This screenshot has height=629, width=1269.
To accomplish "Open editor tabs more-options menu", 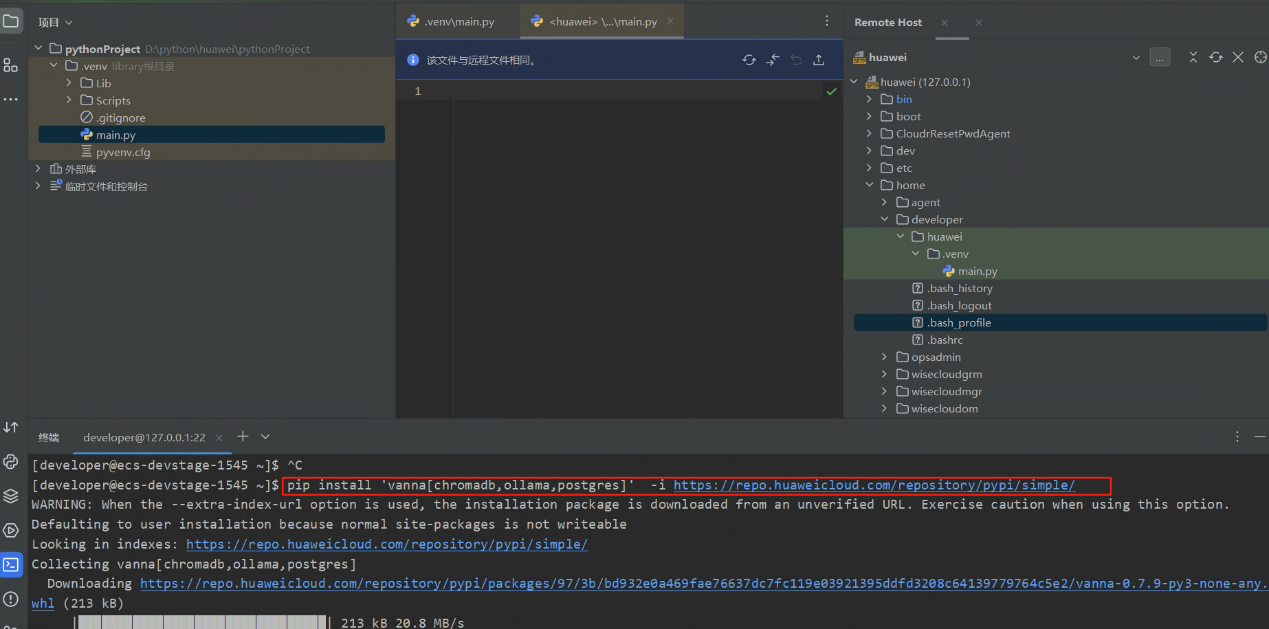I will click(826, 21).
